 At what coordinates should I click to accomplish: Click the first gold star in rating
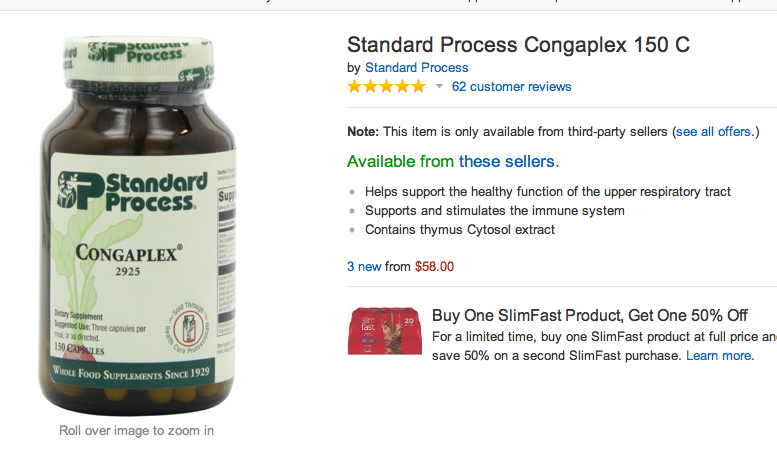(355, 87)
